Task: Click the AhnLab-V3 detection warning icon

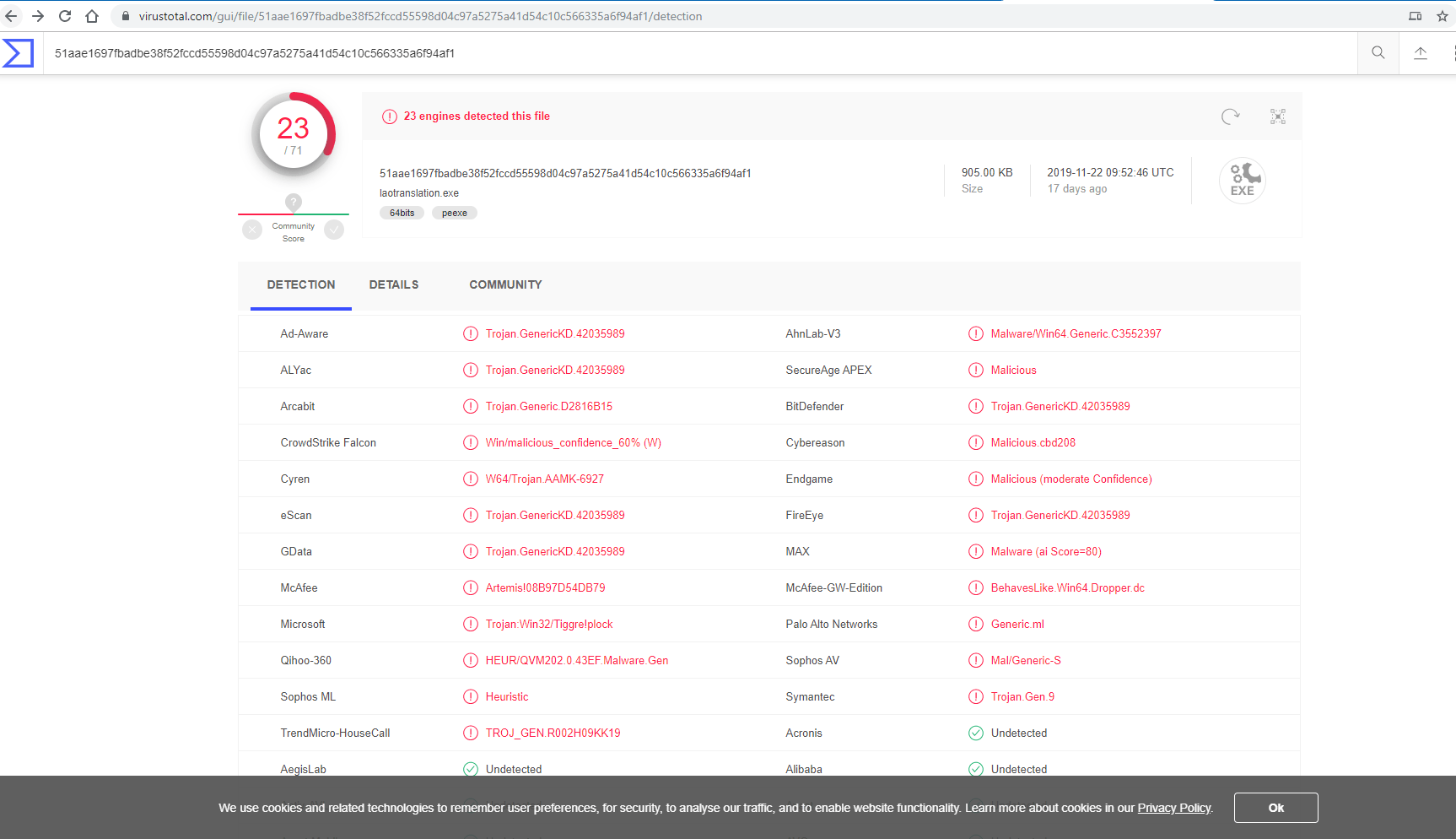Action: coord(976,333)
